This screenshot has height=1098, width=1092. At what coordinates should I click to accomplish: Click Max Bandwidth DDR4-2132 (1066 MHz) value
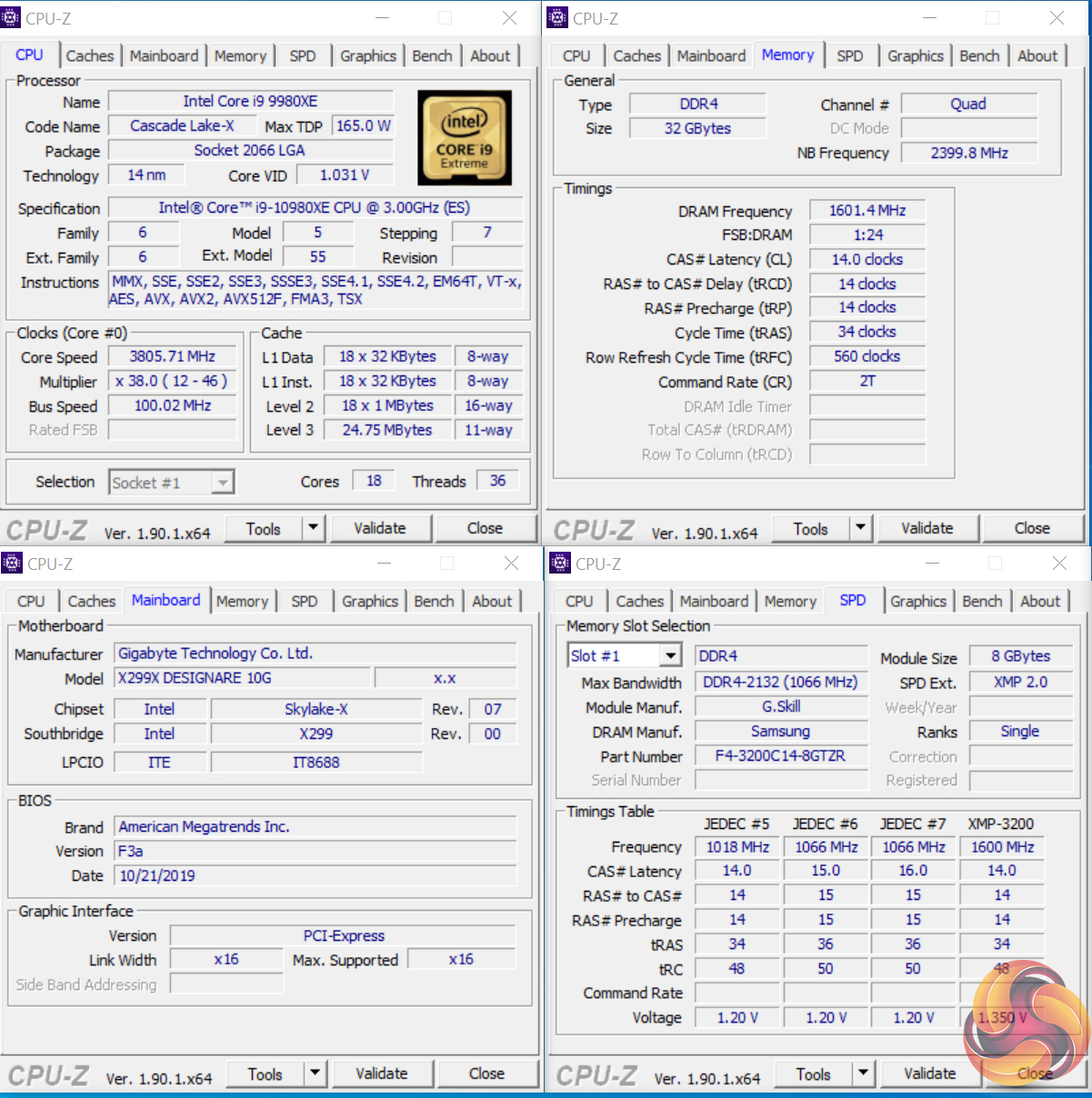point(781,682)
